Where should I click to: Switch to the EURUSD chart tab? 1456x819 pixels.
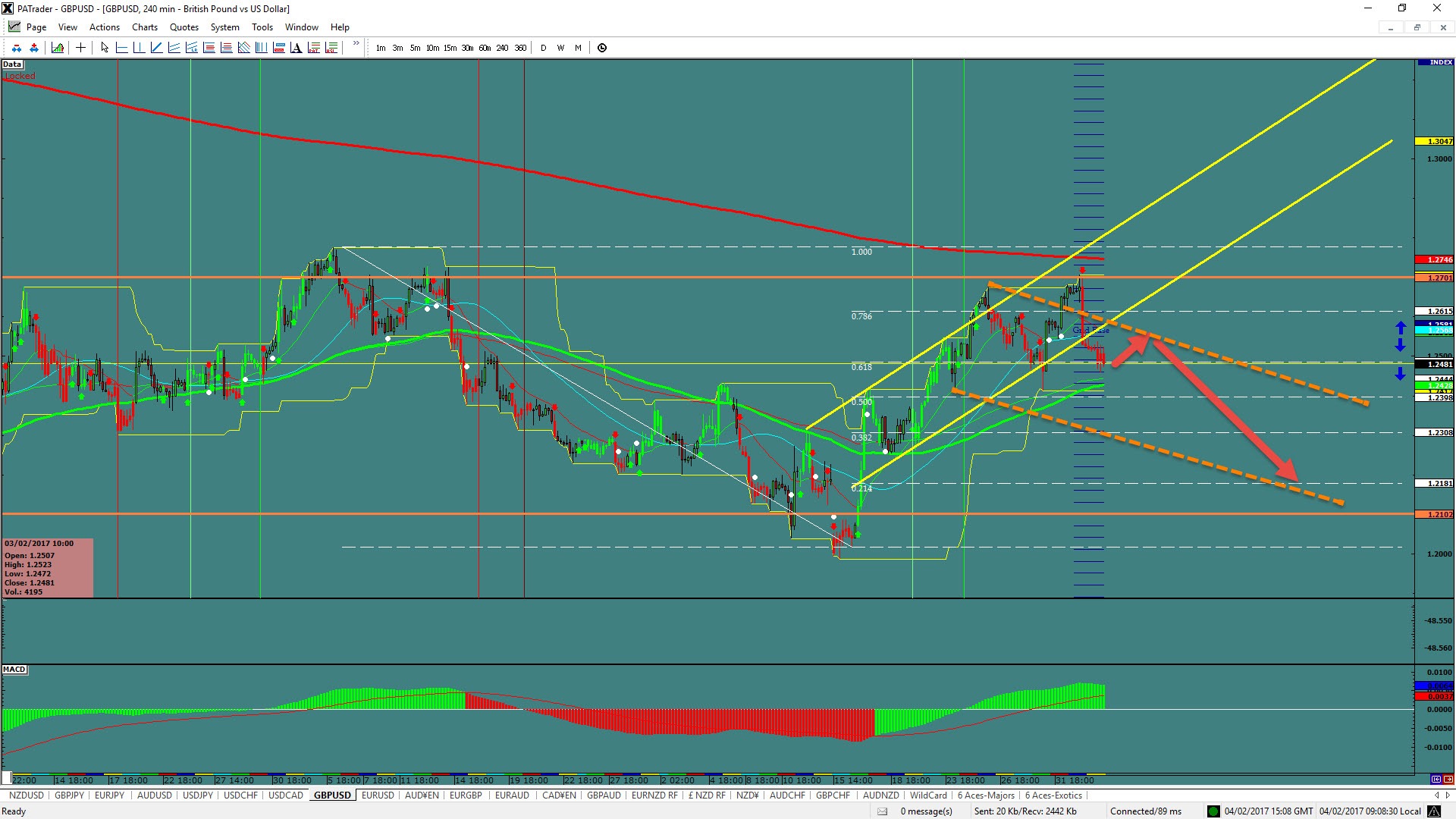pos(378,795)
